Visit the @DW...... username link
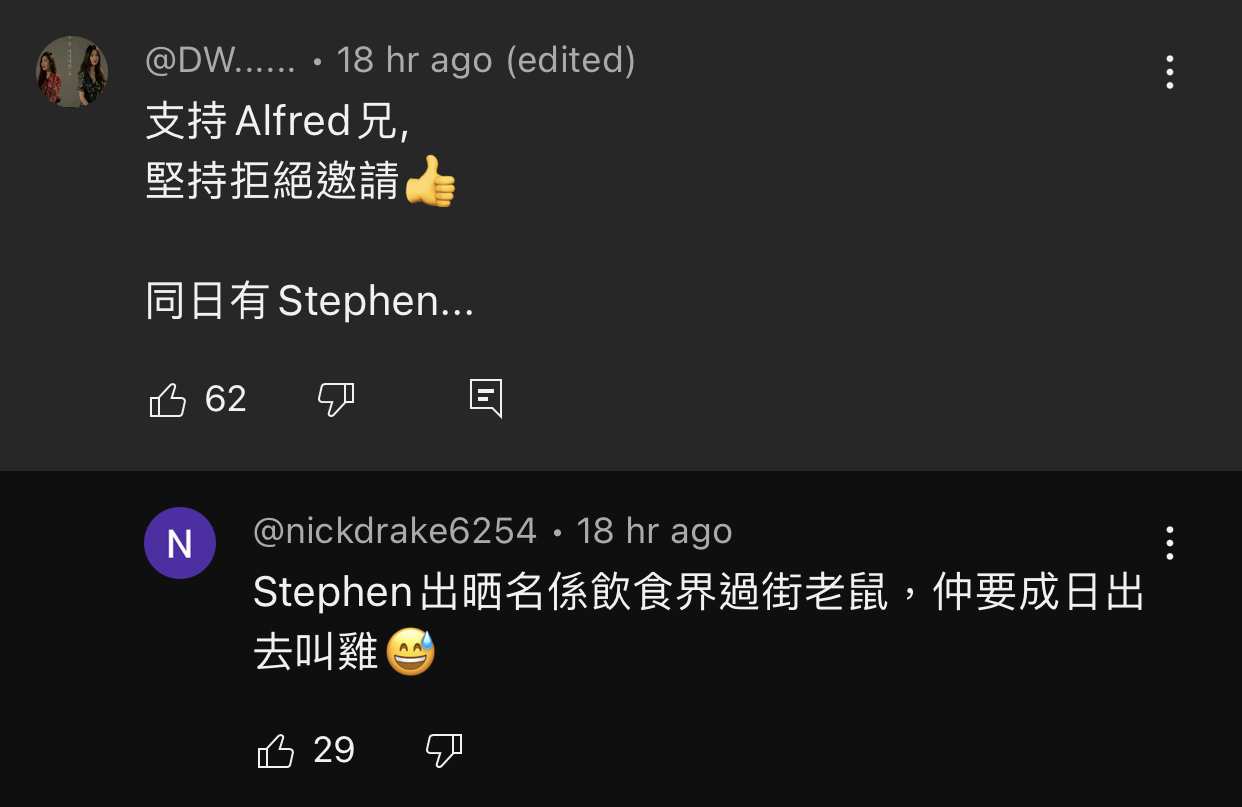The height and width of the screenshot is (807, 1242). [x=221, y=60]
